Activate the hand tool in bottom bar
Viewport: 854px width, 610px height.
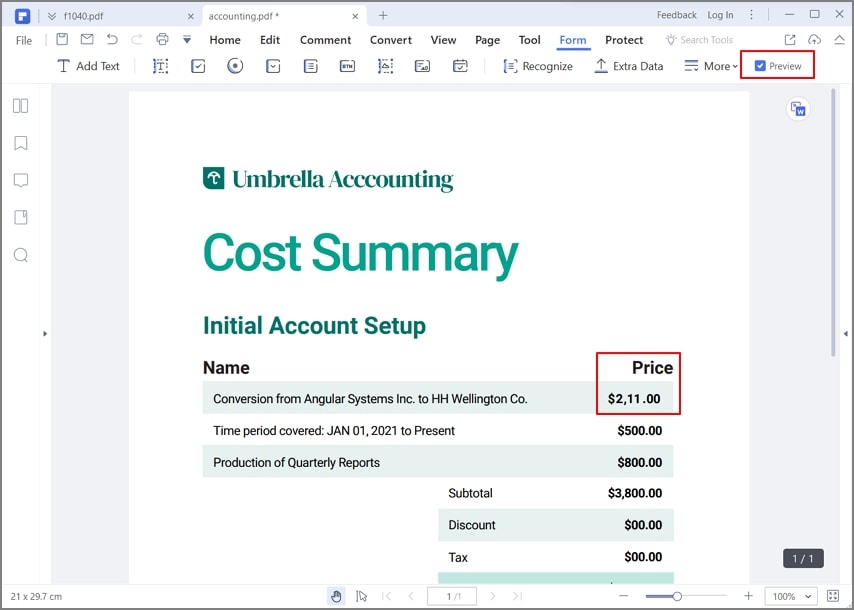coord(336,596)
